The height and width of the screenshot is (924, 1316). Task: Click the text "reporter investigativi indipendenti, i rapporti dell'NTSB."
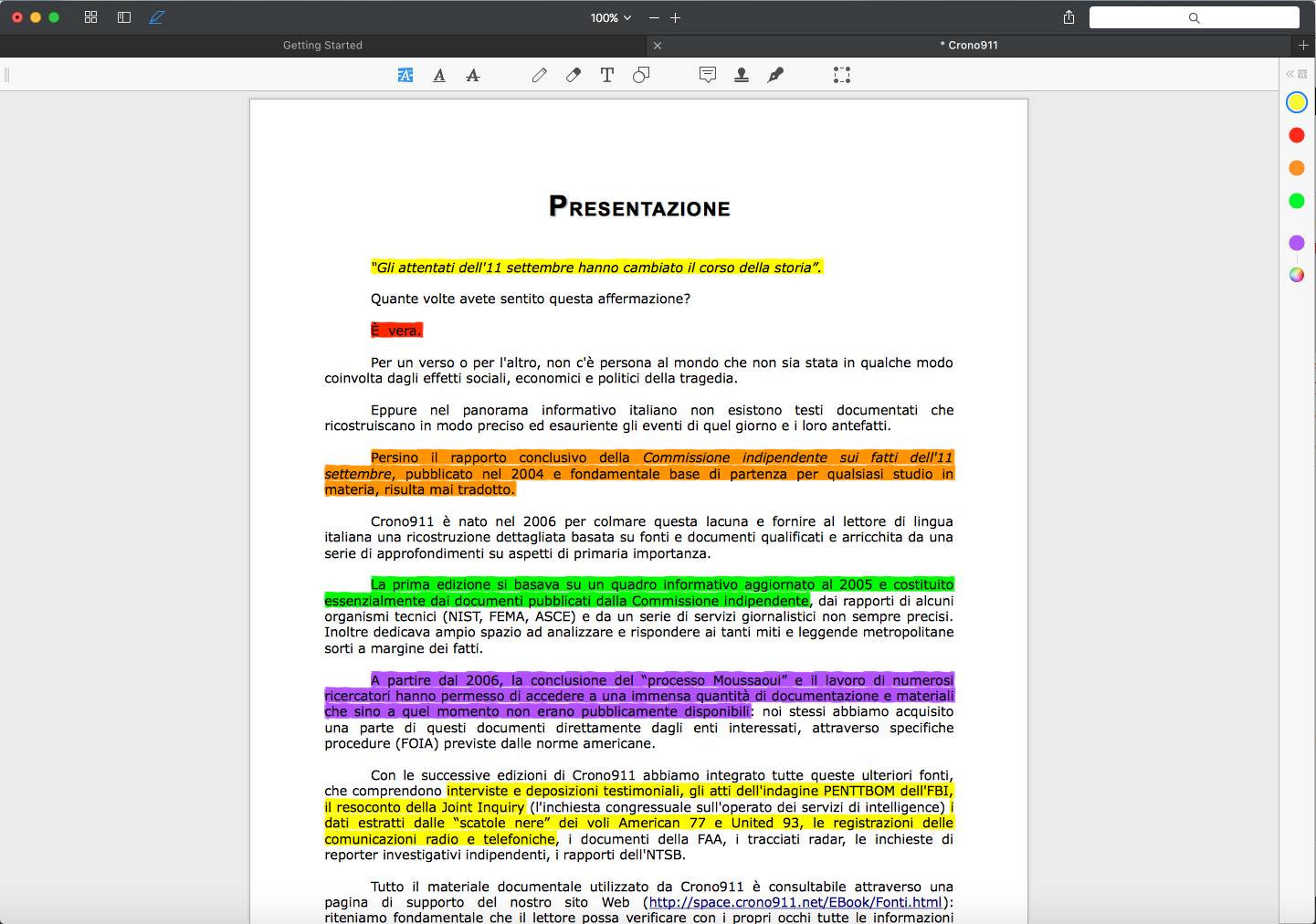coord(505,855)
